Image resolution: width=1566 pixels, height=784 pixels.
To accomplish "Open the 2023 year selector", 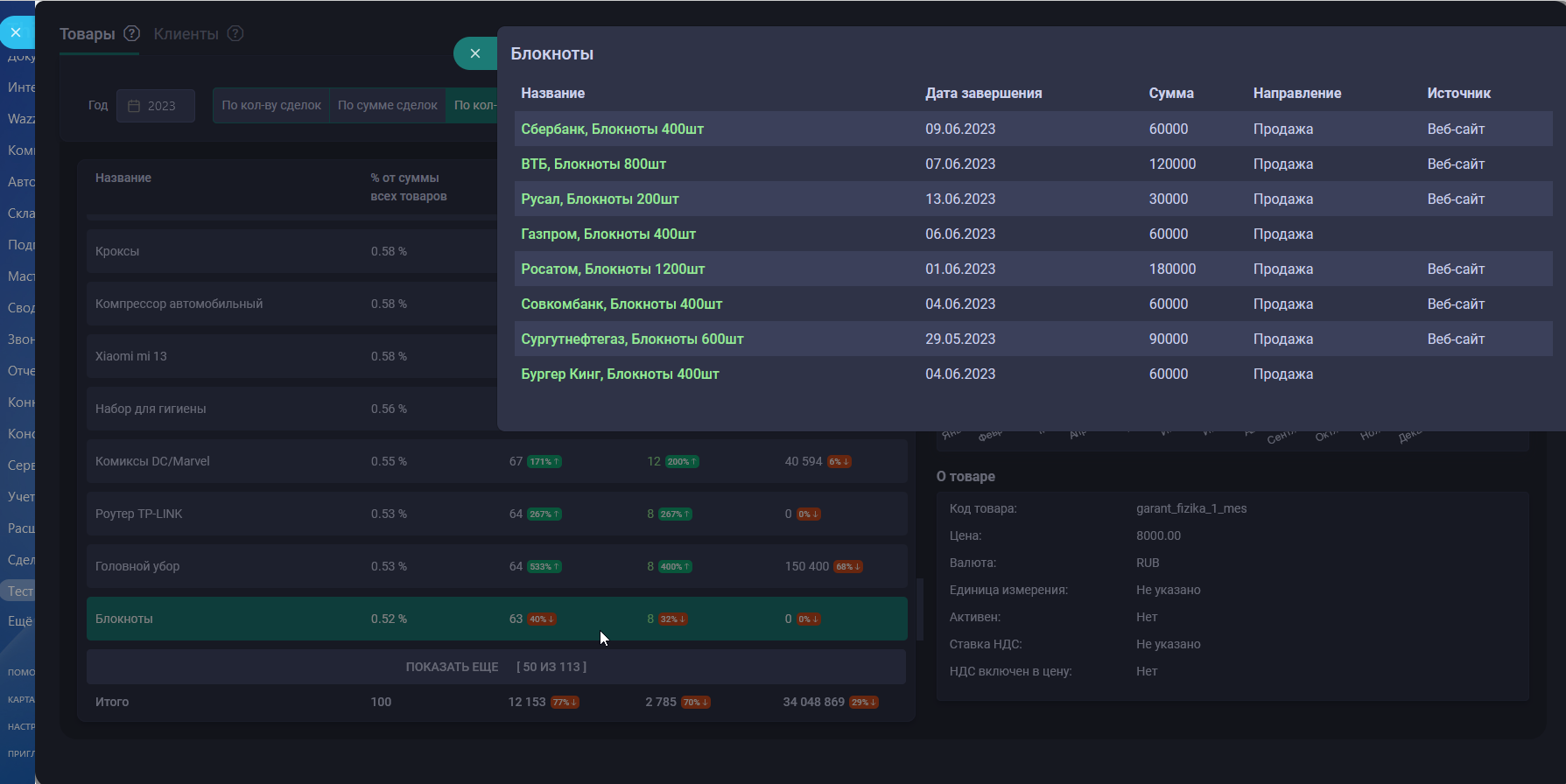I will pyautogui.click(x=156, y=106).
